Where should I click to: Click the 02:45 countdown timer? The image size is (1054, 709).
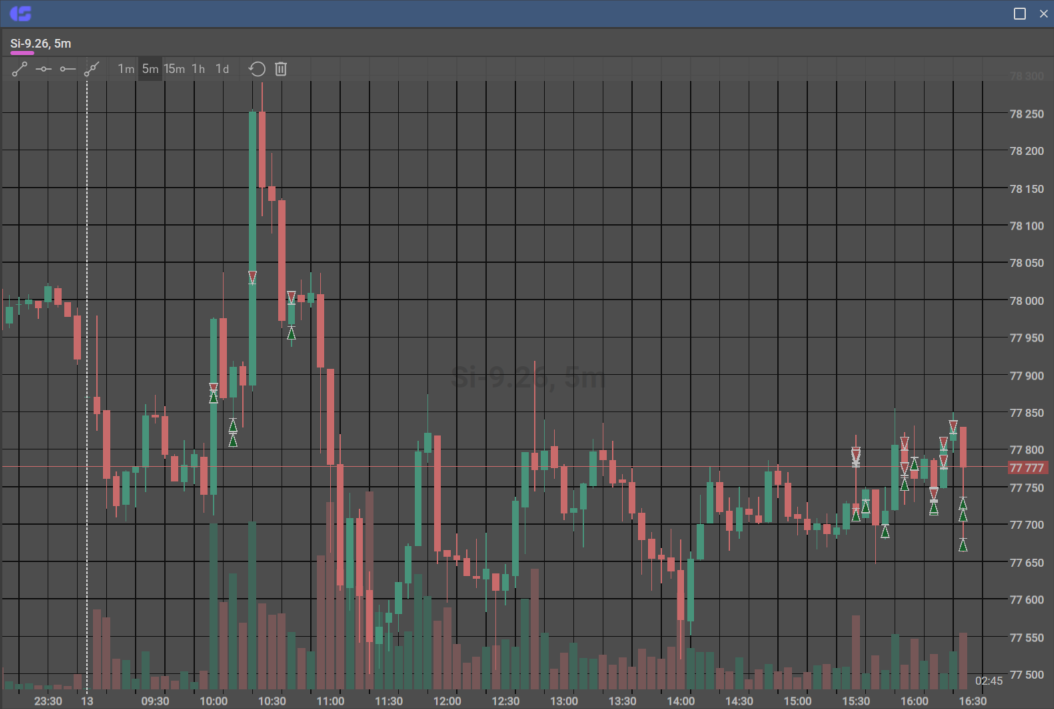989,681
